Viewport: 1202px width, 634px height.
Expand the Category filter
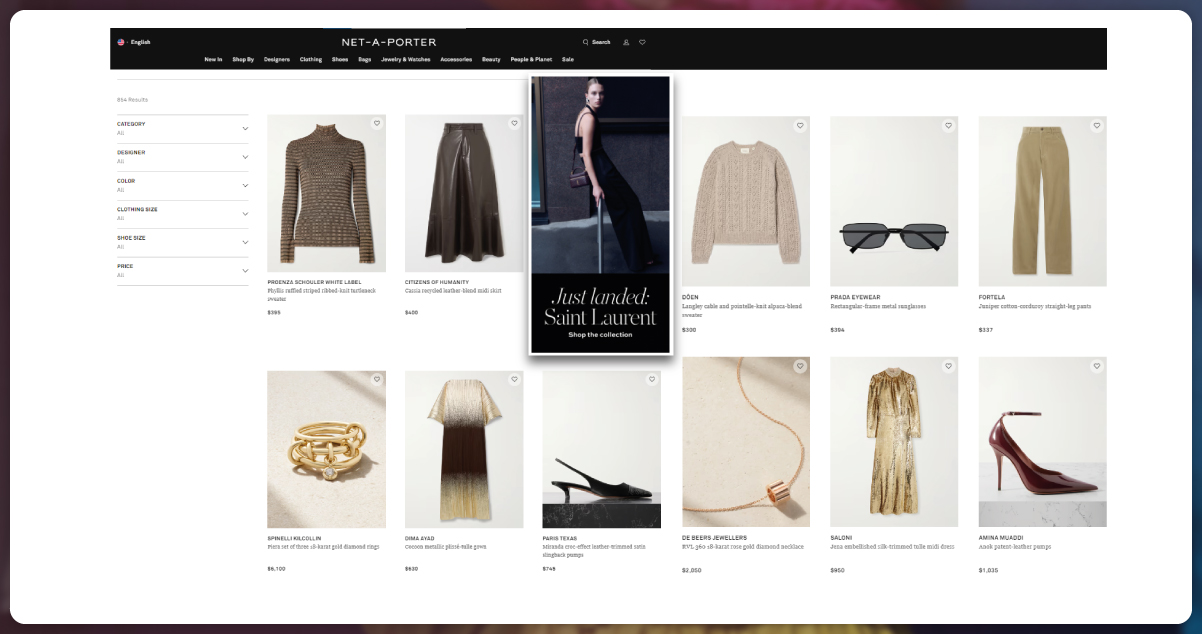182,128
